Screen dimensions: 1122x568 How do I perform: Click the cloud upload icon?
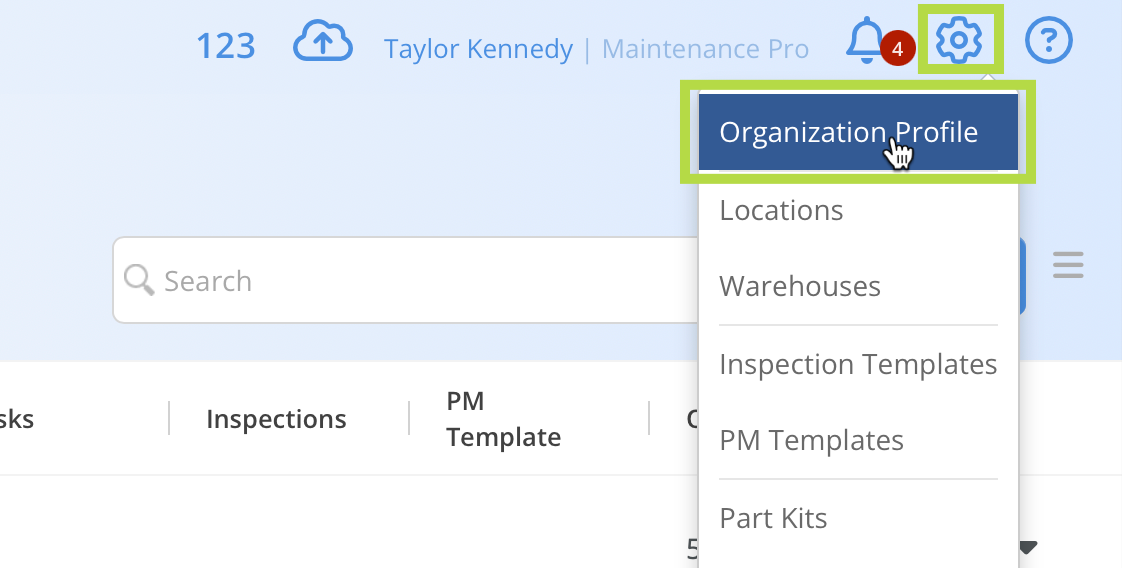coord(323,41)
